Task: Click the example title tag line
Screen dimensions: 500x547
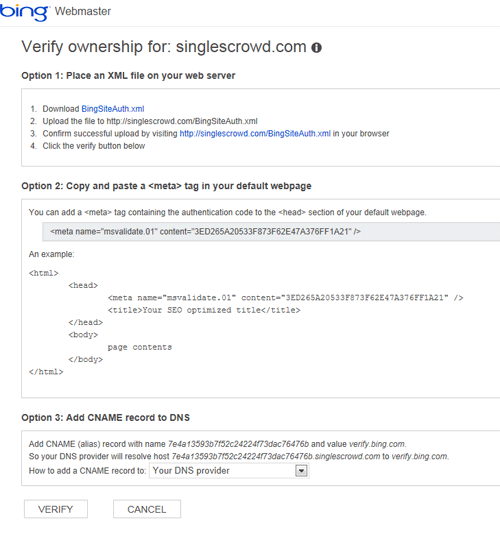Action: coord(204,310)
